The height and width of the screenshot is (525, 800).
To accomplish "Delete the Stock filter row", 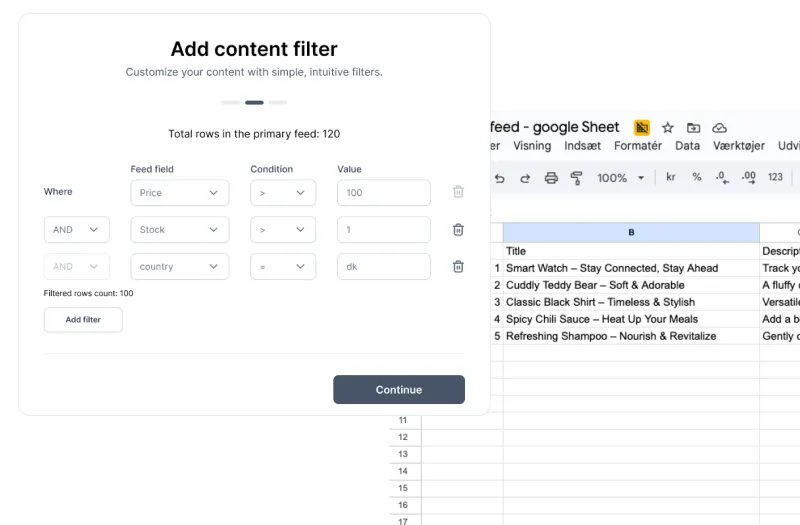I will [458, 230].
